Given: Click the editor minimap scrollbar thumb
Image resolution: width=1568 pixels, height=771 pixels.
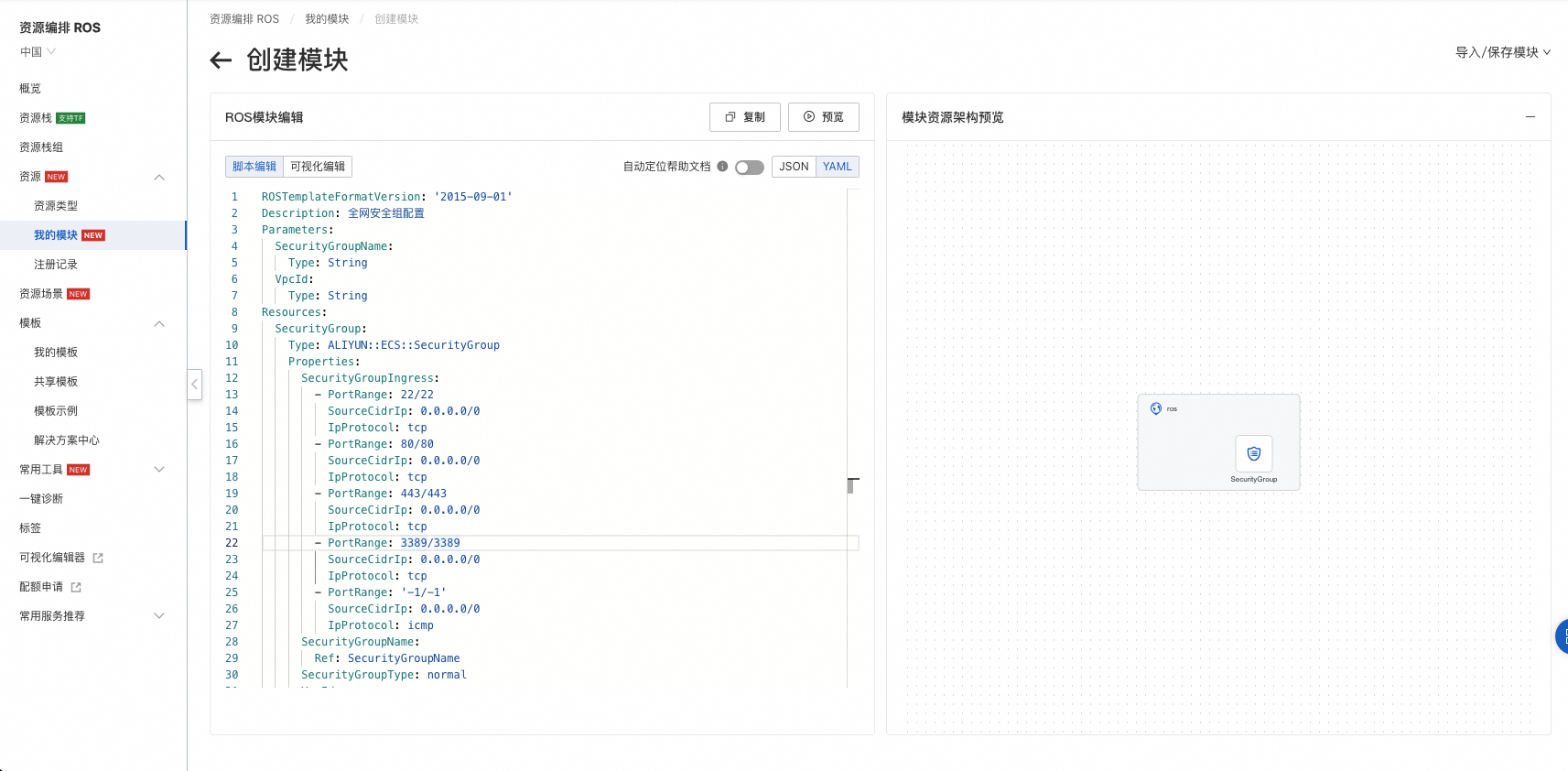Looking at the screenshot, I should (x=851, y=485).
